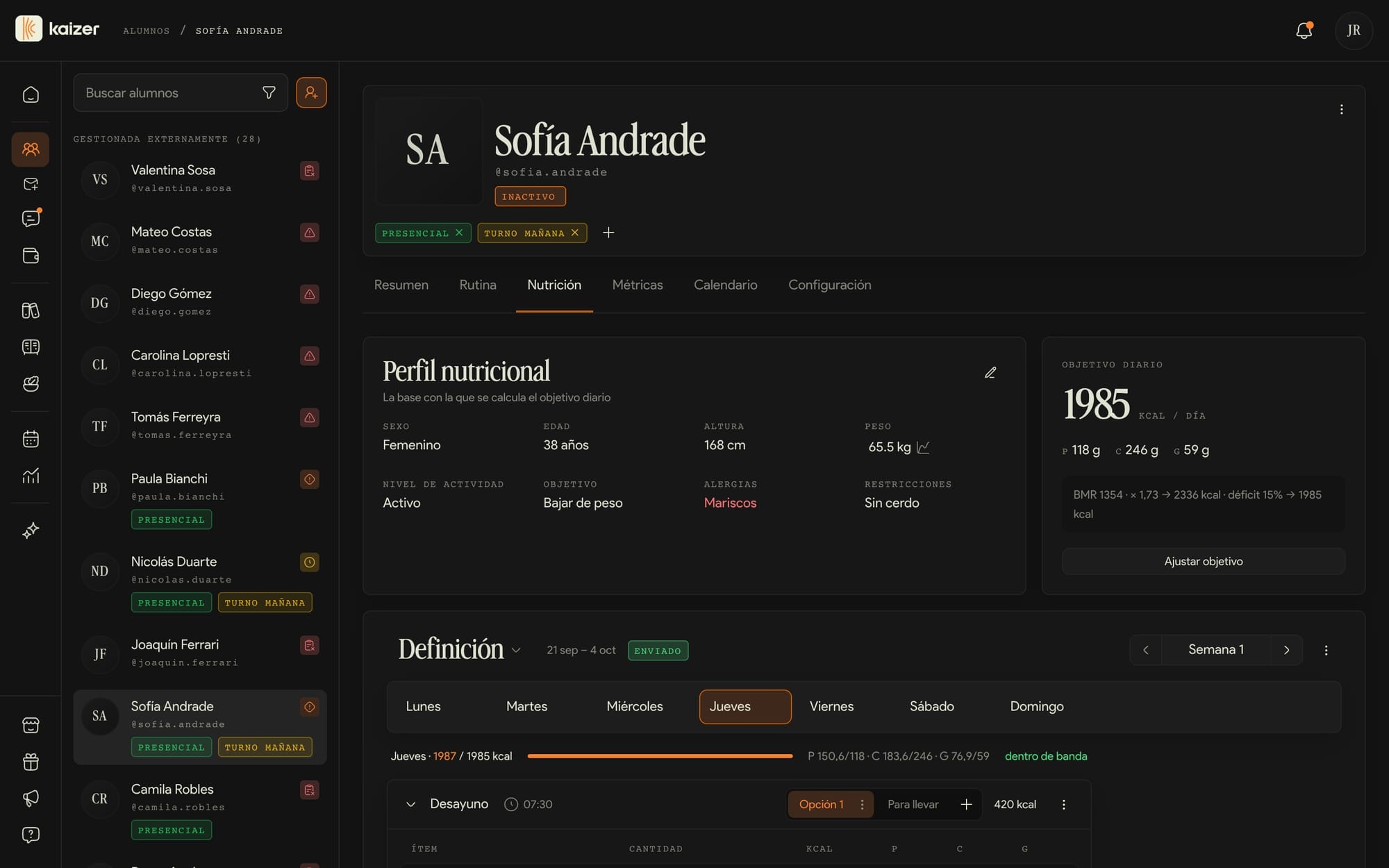The width and height of the screenshot is (1389, 868).
Task: Open the megaphone announcements icon
Action: (31, 798)
